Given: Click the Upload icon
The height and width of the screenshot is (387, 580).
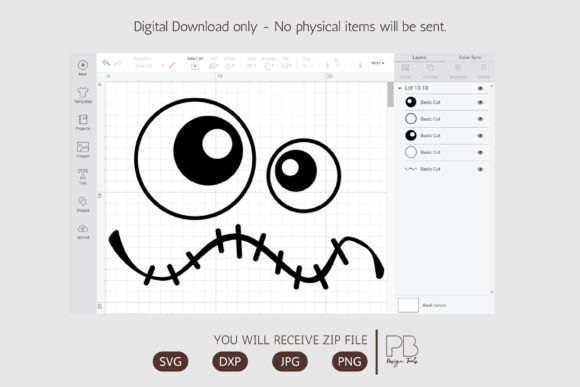Looking at the screenshot, I should point(82,228).
